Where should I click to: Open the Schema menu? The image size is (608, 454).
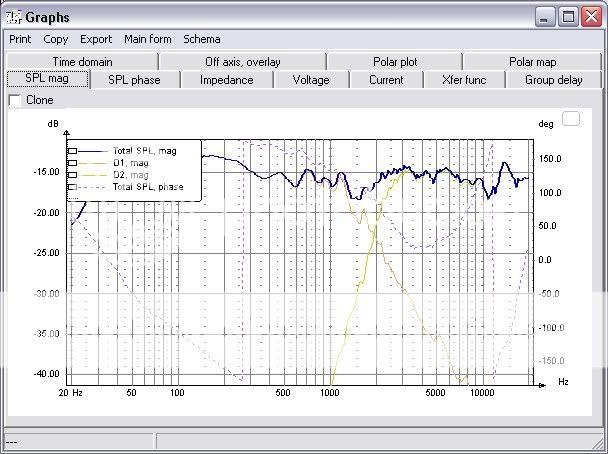click(x=201, y=39)
